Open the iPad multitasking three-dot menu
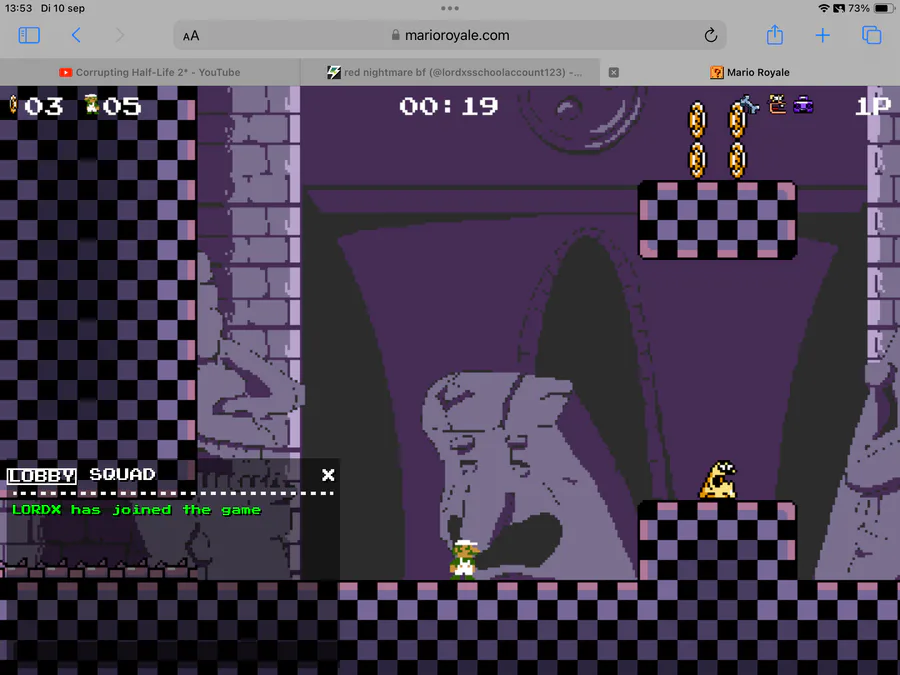This screenshot has height=675, width=900. coord(450,8)
